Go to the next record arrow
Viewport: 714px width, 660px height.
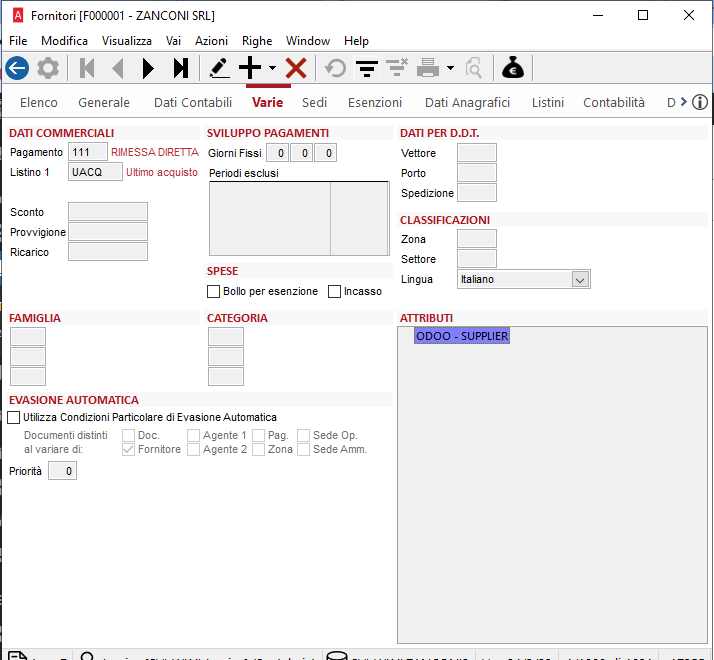(x=149, y=68)
